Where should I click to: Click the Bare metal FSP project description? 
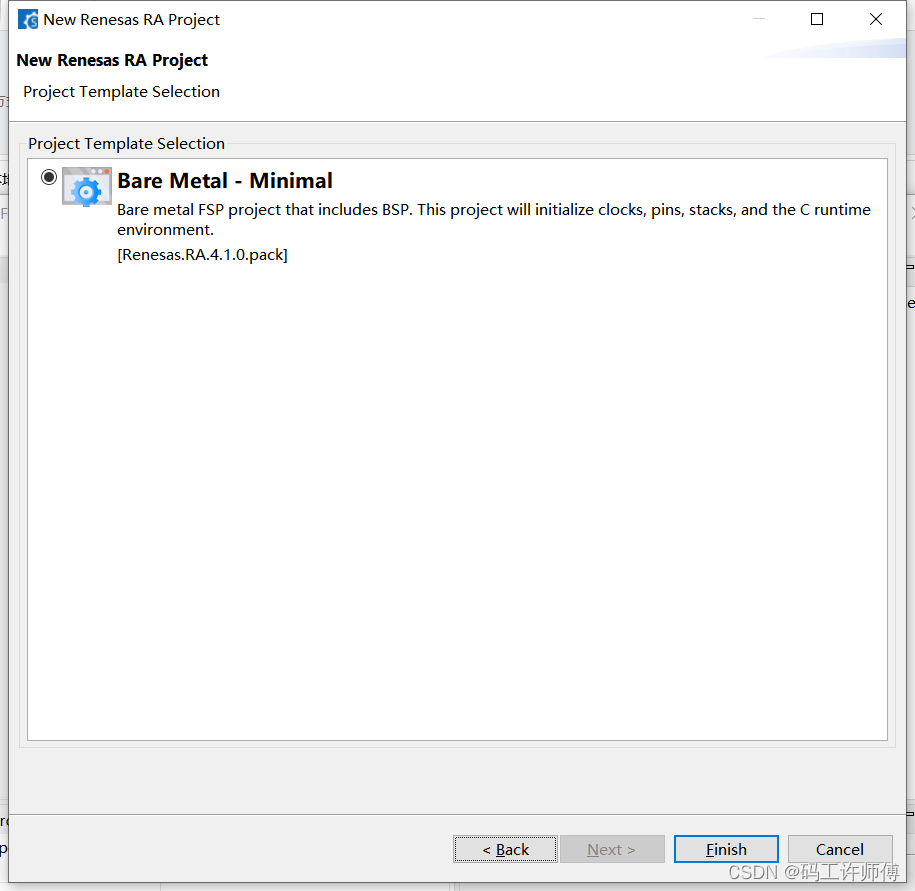coord(494,219)
